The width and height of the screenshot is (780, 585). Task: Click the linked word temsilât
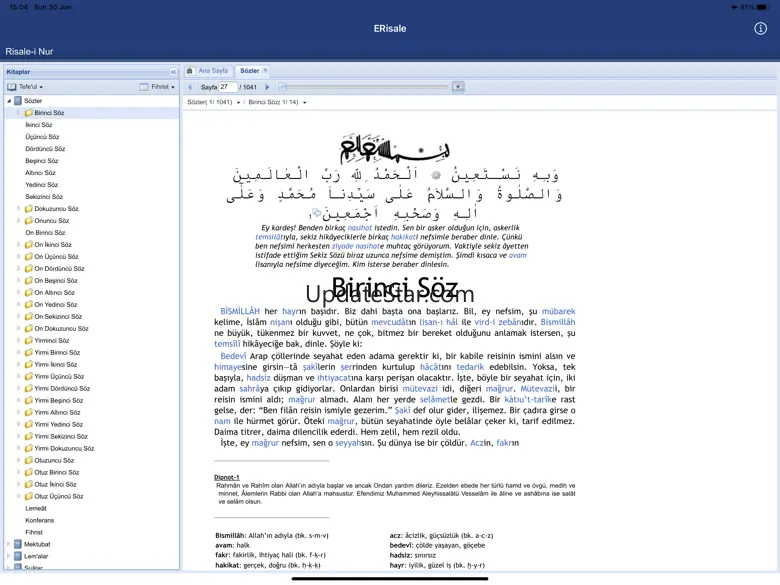tap(269, 237)
